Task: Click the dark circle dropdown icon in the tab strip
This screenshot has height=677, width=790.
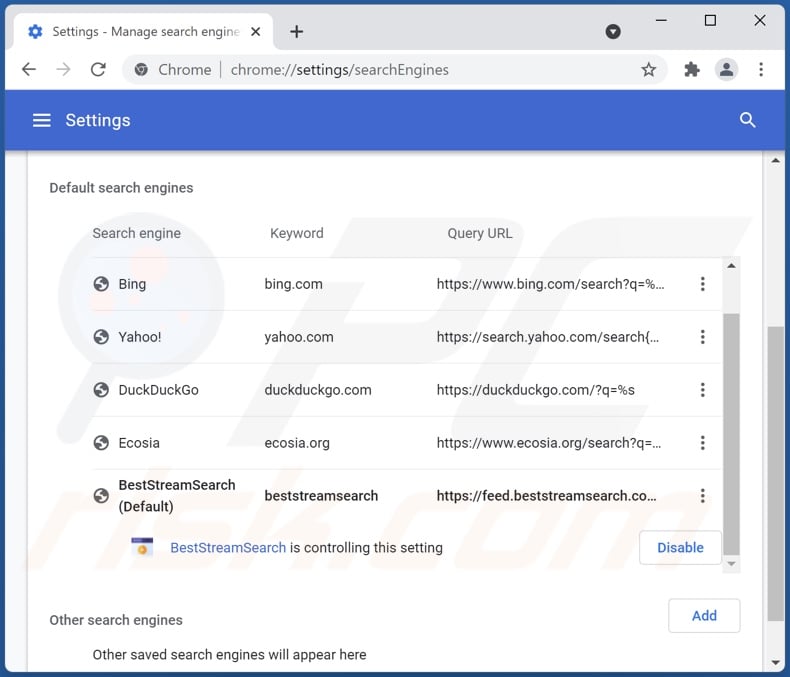Action: pyautogui.click(x=613, y=32)
